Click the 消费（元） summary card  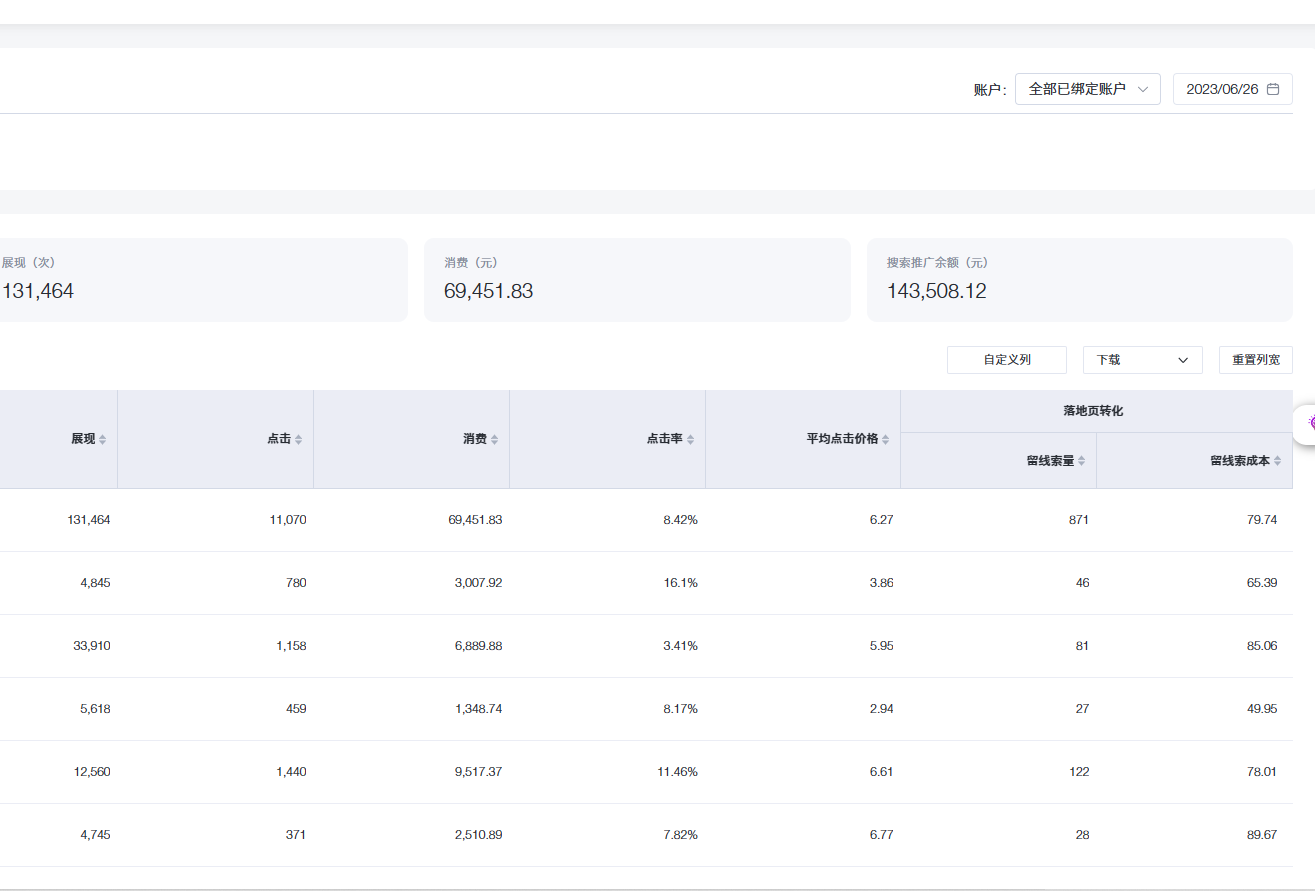coord(637,280)
